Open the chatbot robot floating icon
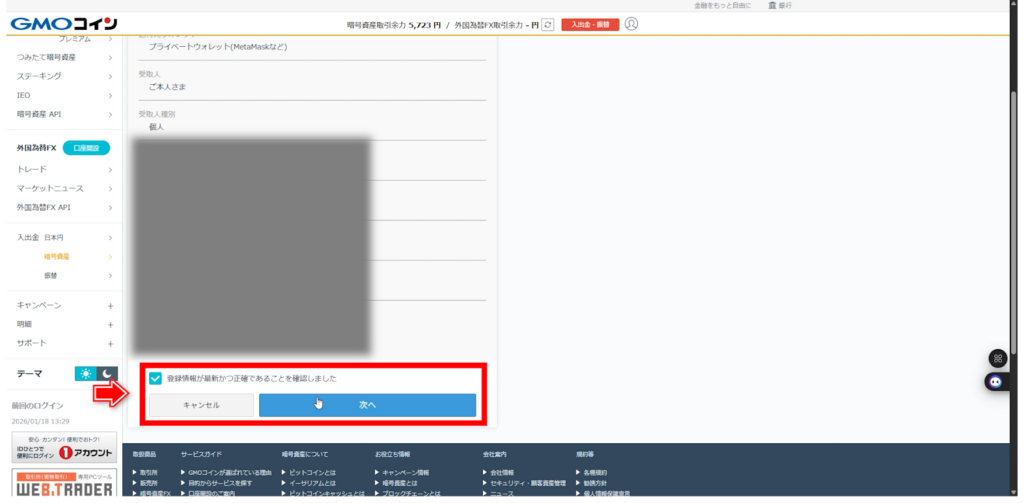This screenshot has width=1024, height=503. pos(996,381)
